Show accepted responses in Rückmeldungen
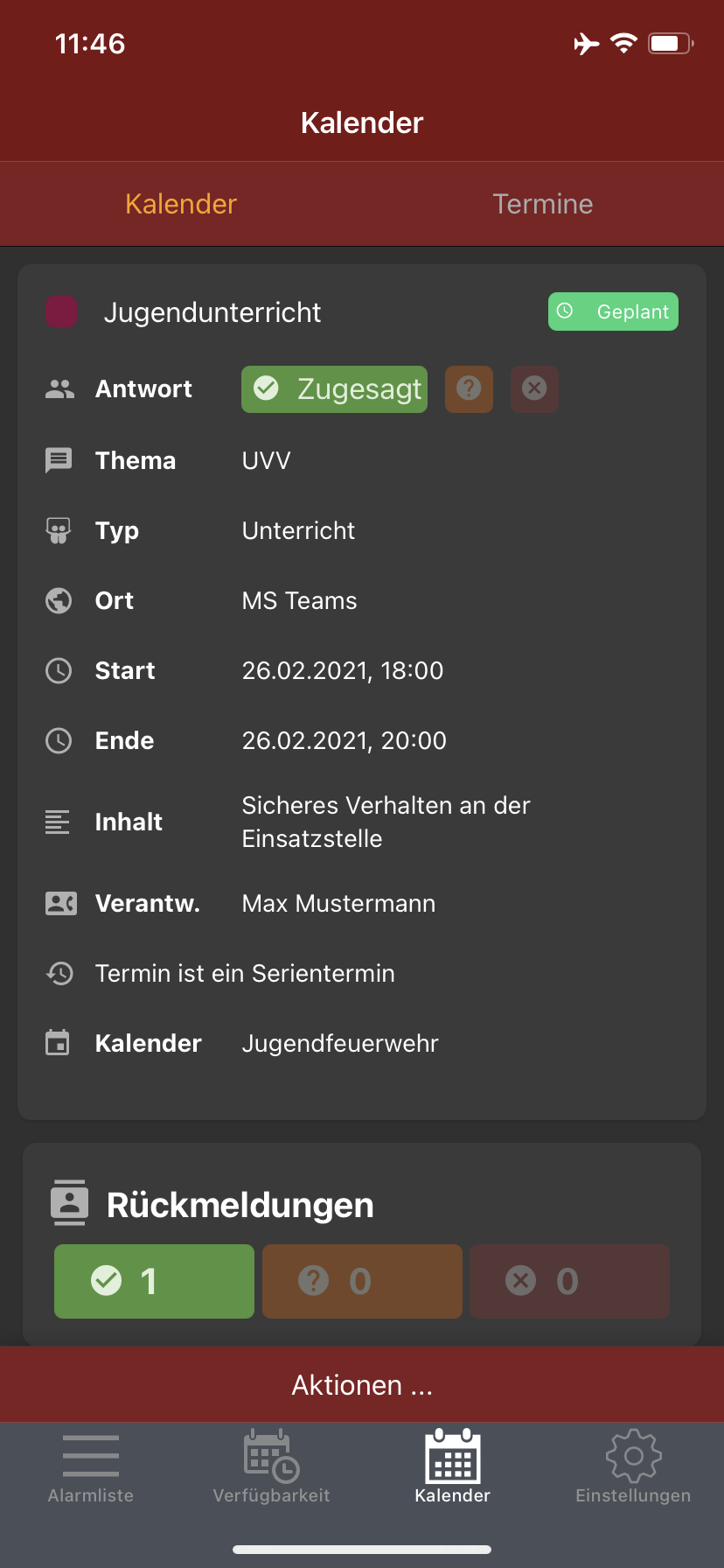 pos(154,1281)
